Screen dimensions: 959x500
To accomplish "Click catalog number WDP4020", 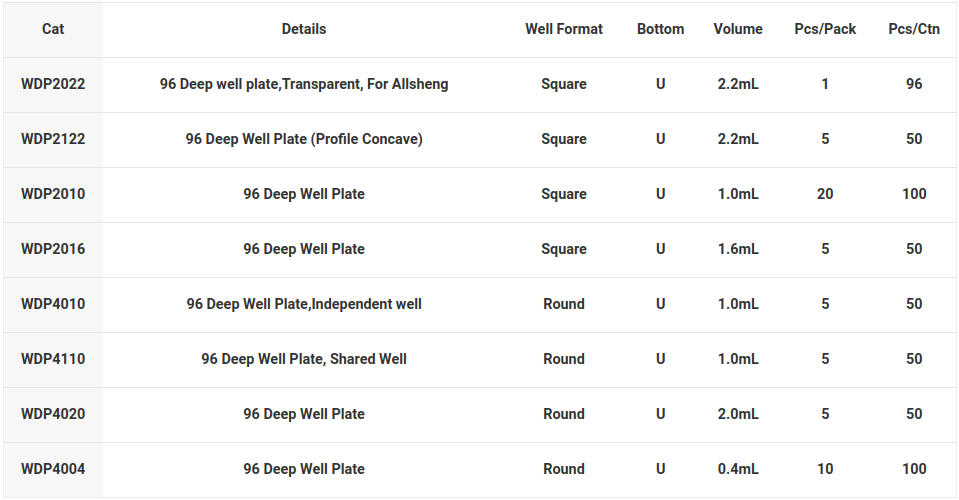I will (x=53, y=414).
